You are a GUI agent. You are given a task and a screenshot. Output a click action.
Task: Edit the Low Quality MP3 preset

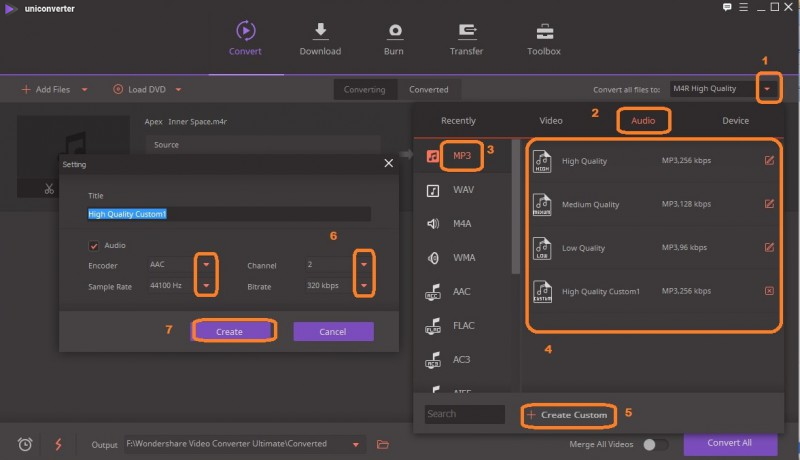point(769,247)
